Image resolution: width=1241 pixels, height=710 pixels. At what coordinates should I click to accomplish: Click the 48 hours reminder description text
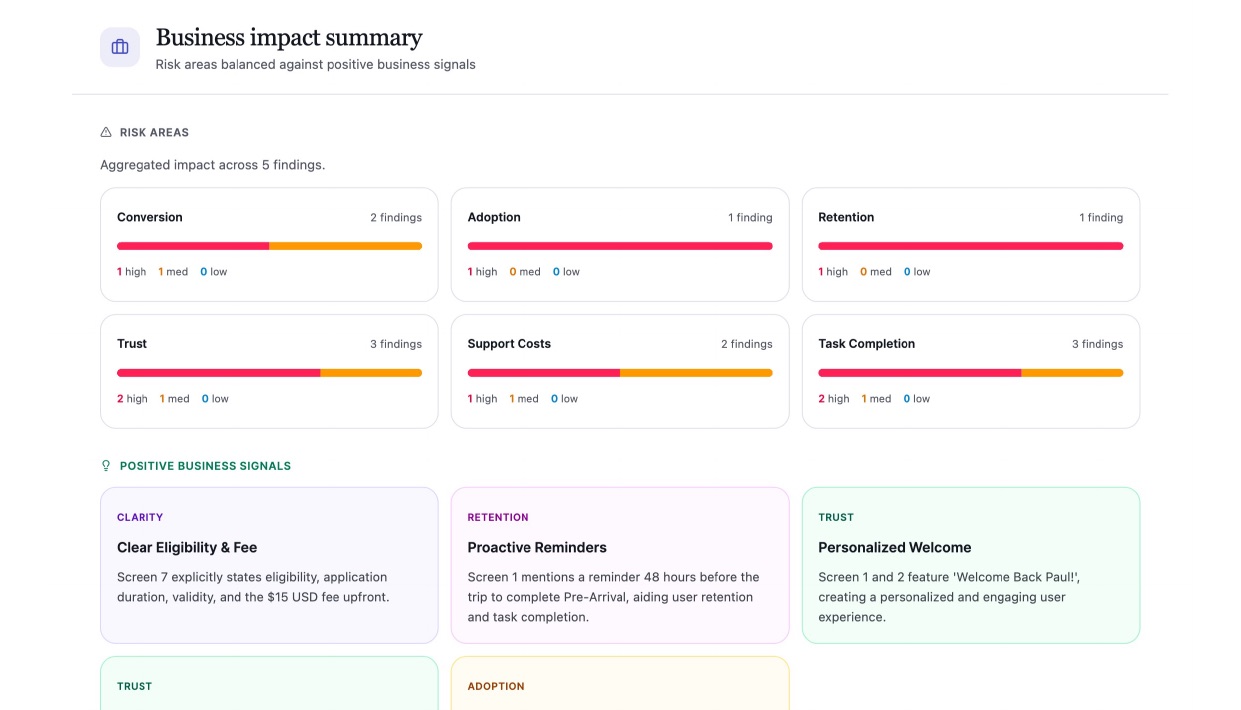[x=613, y=597]
